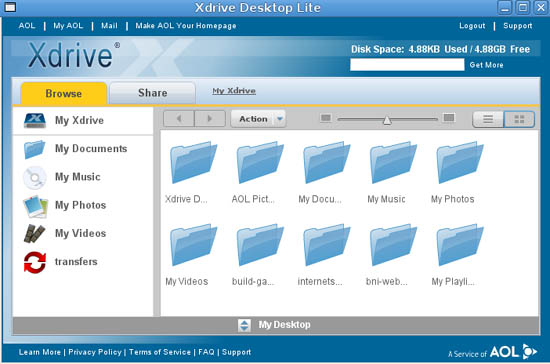Open the build-ga... folder
Image resolution: width=550 pixels, height=364 pixels.
(260, 245)
